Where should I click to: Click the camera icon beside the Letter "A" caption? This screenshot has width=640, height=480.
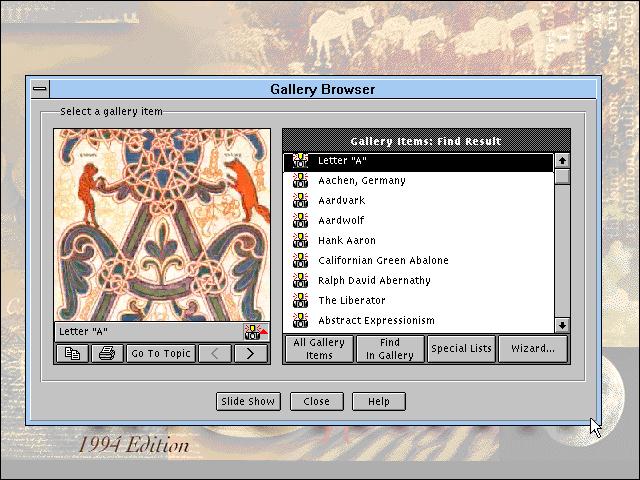pos(256,331)
